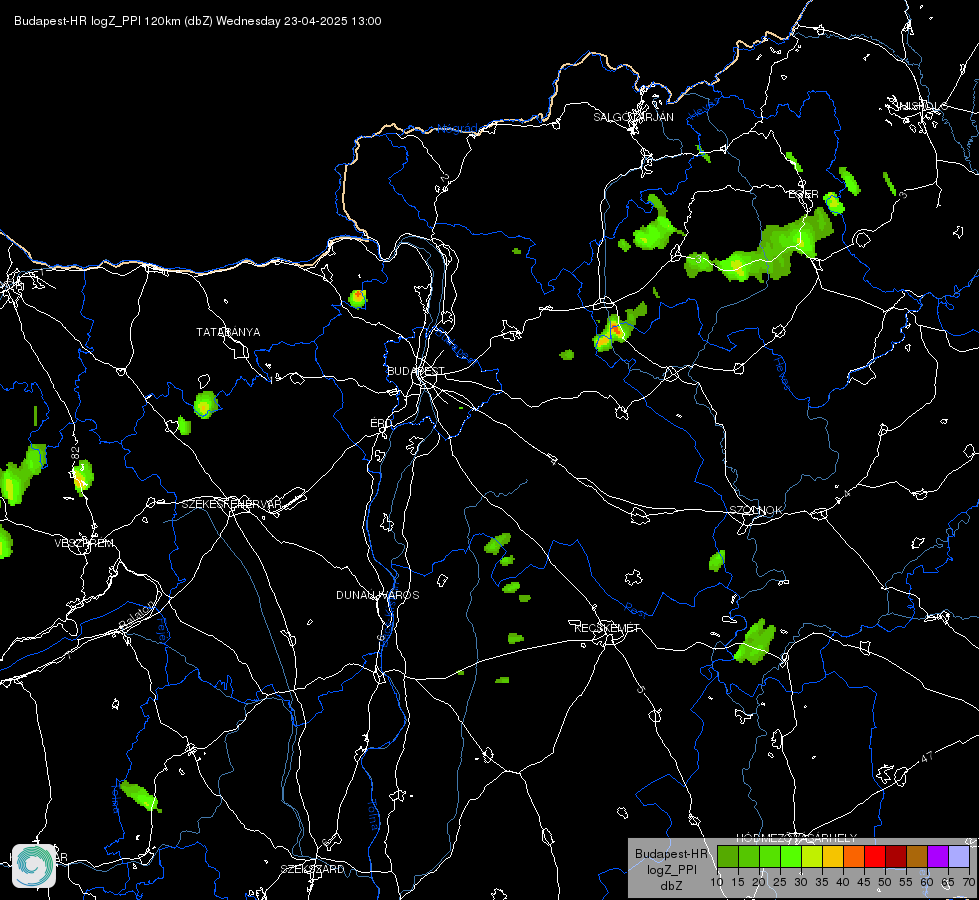
Task: Click the BUDAPEST city label
Action: [416, 371]
